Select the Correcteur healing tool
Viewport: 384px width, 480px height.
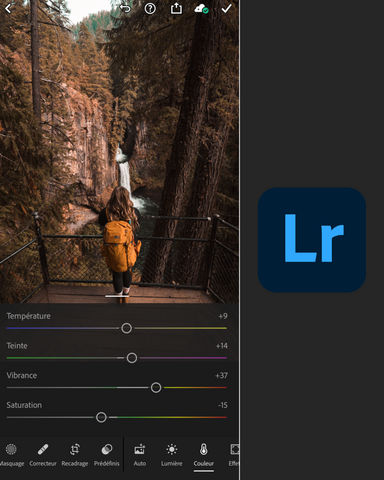point(43,455)
